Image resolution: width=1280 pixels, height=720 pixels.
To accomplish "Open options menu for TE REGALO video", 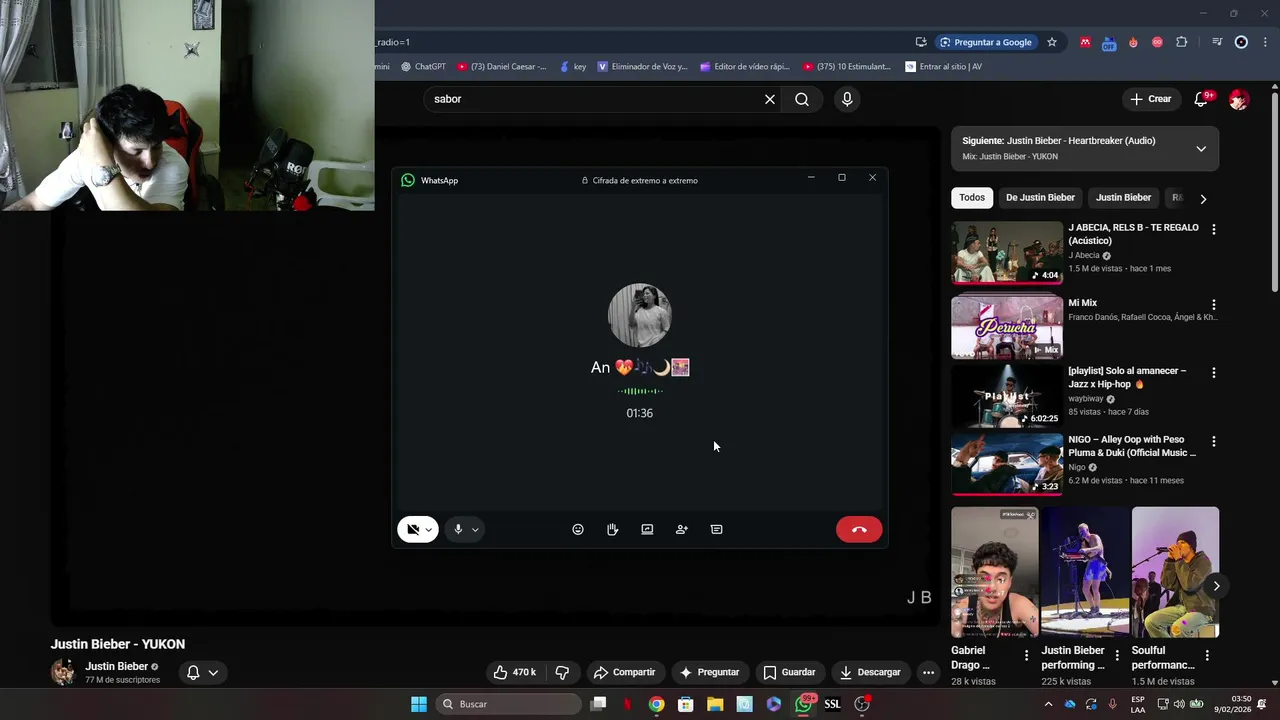I will [x=1214, y=229].
